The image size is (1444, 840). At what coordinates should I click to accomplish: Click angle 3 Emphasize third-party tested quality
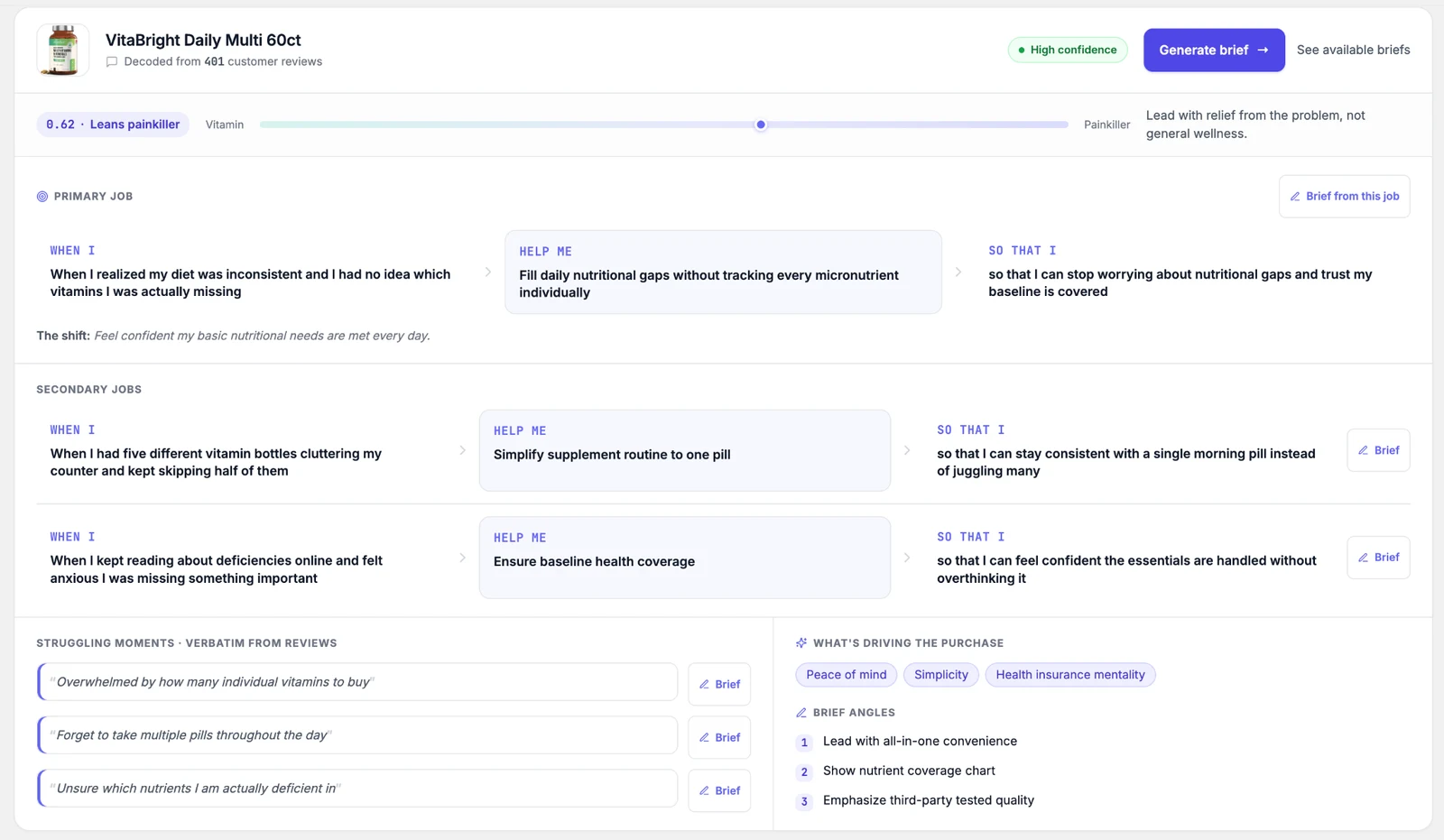click(929, 801)
